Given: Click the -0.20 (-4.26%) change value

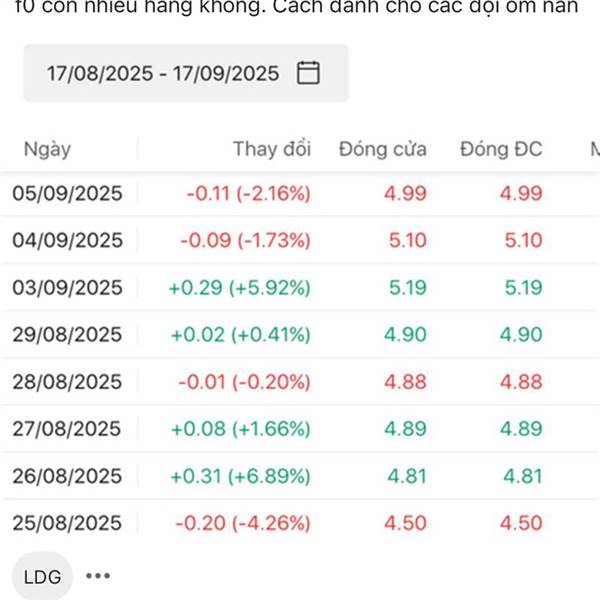Looking at the screenshot, I should (x=243, y=523).
